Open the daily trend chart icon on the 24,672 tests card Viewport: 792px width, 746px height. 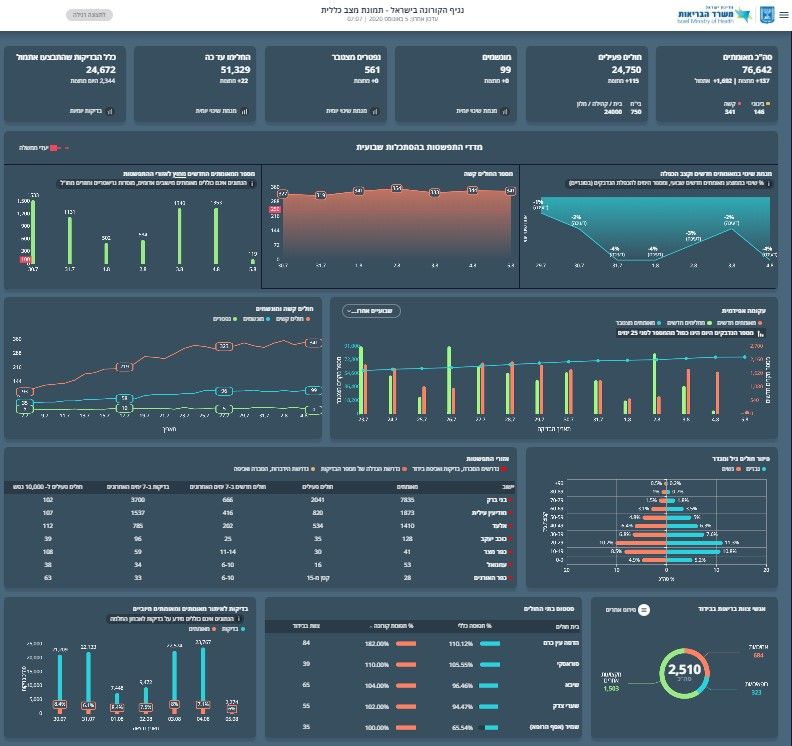click(x=110, y=111)
